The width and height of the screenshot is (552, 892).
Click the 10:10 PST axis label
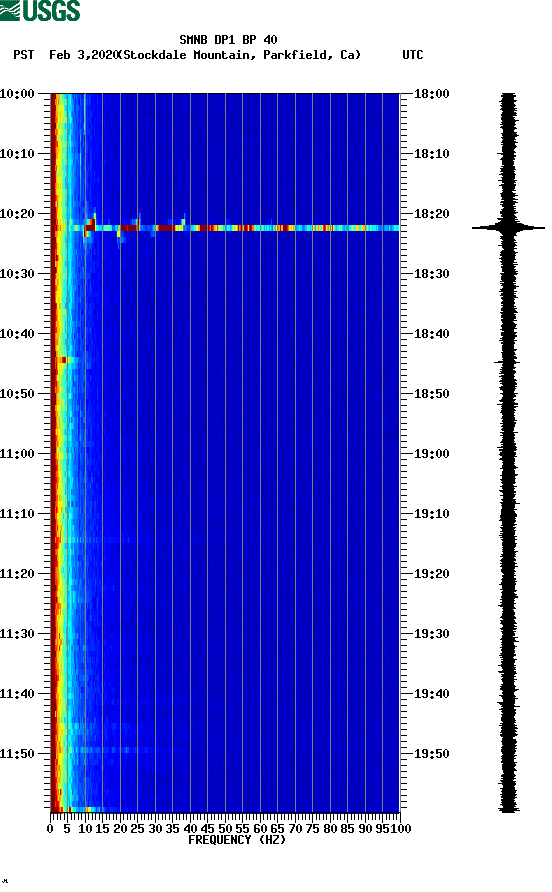17,154
